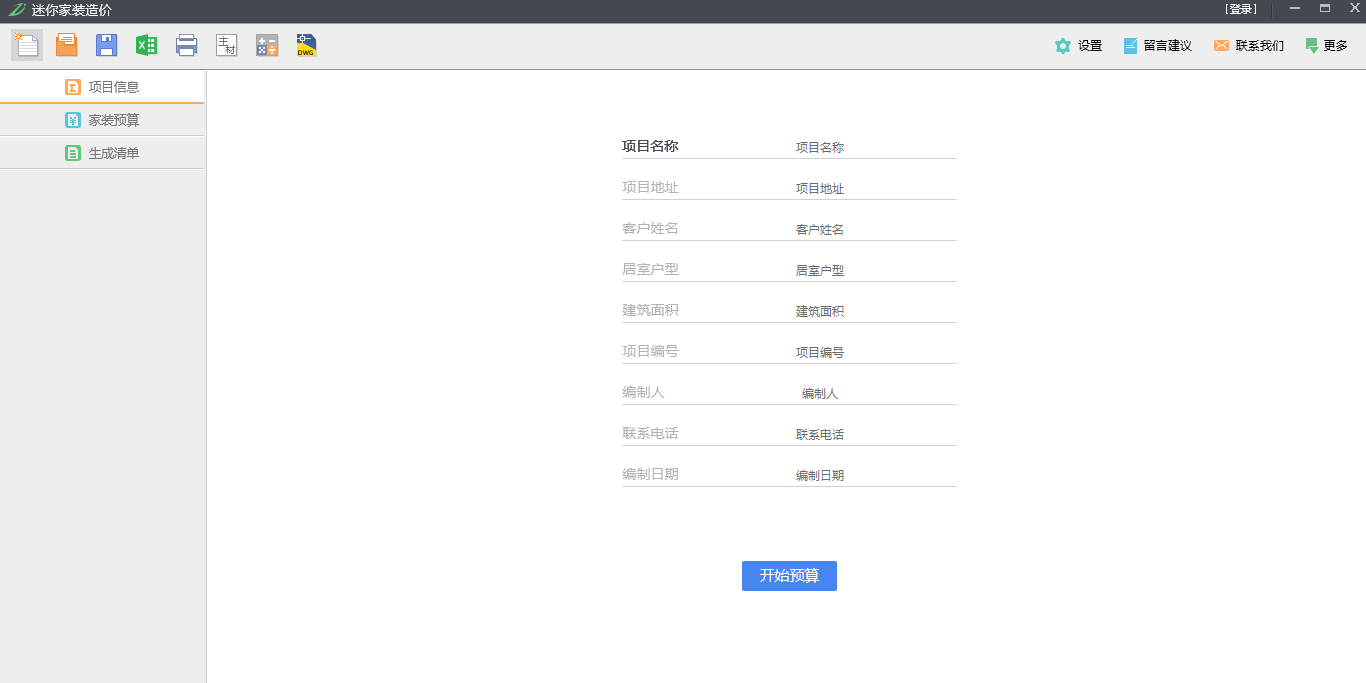Viewport: 1366px width, 683px height.
Task: Export to Excel with the green icon
Action: pyautogui.click(x=147, y=45)
